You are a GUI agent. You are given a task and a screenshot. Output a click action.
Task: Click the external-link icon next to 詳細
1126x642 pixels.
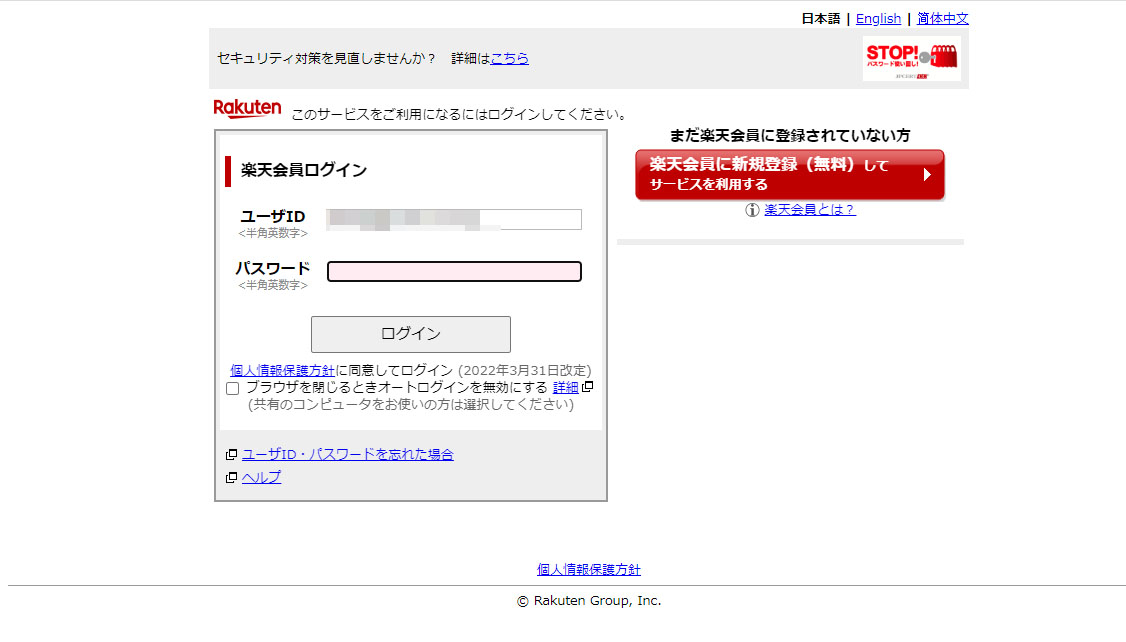tap(588, 387)
